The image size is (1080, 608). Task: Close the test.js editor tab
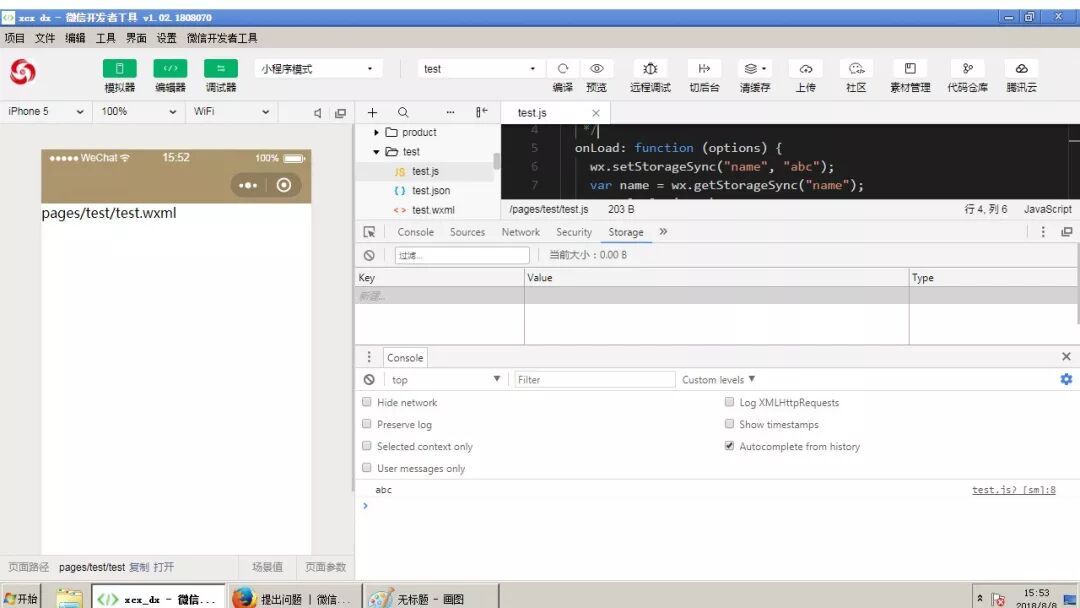tap(596, 113)
